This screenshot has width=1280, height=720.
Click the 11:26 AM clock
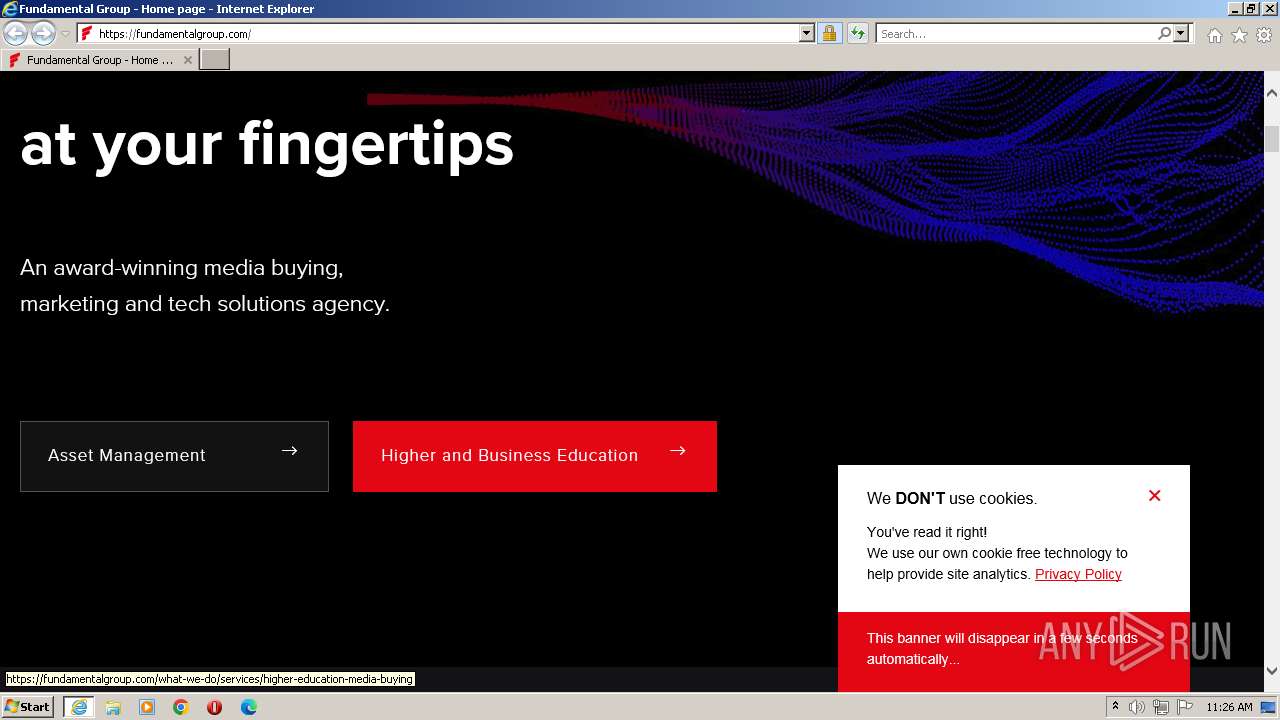point(1229,707)
